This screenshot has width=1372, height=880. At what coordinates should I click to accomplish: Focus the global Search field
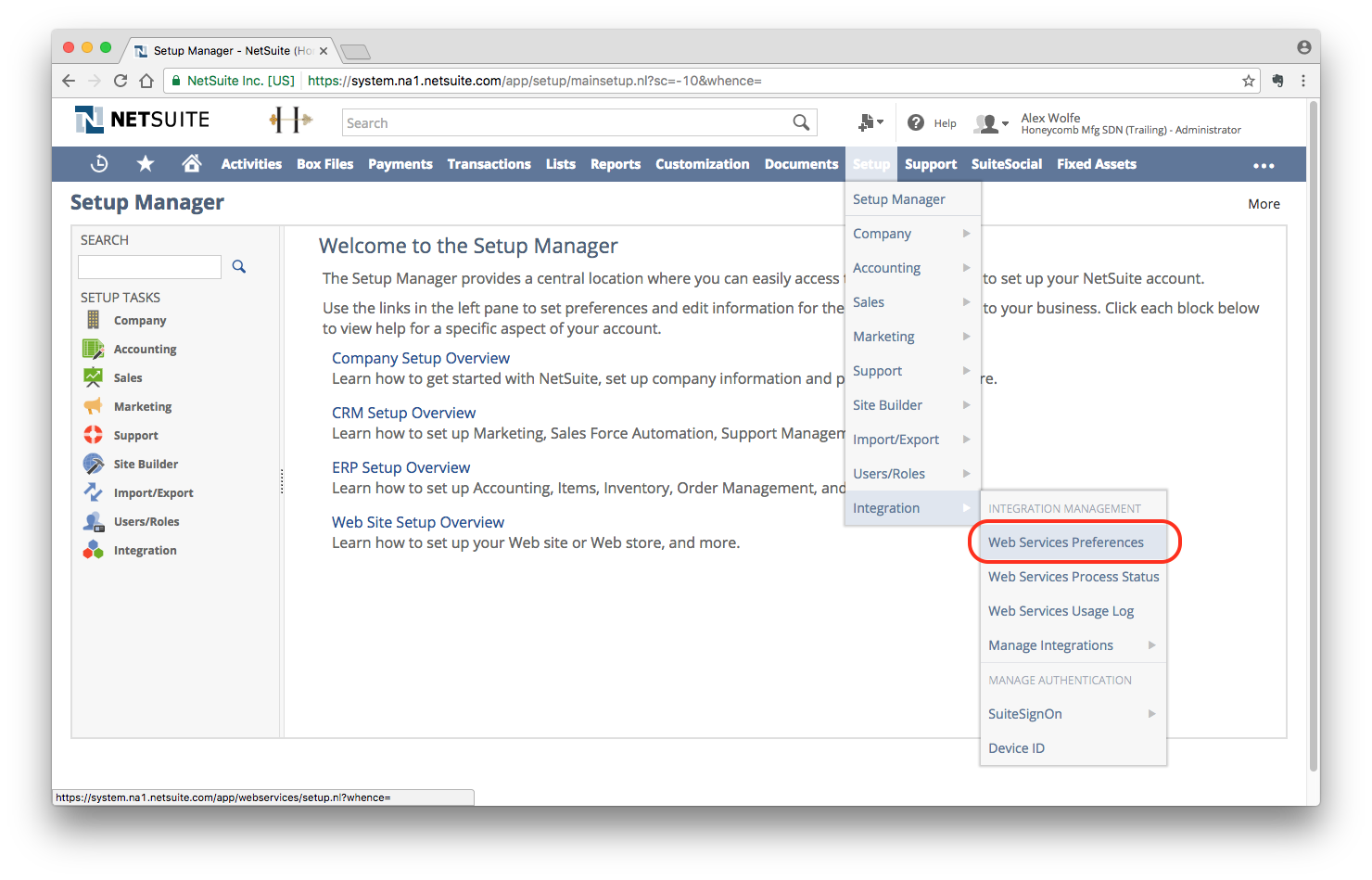568,122
